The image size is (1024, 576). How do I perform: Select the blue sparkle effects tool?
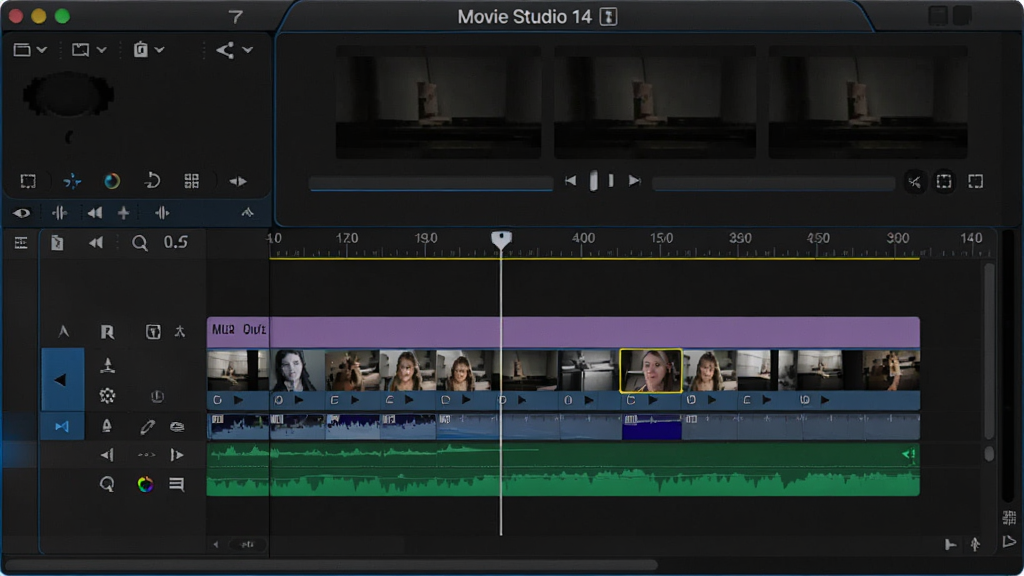72,181
